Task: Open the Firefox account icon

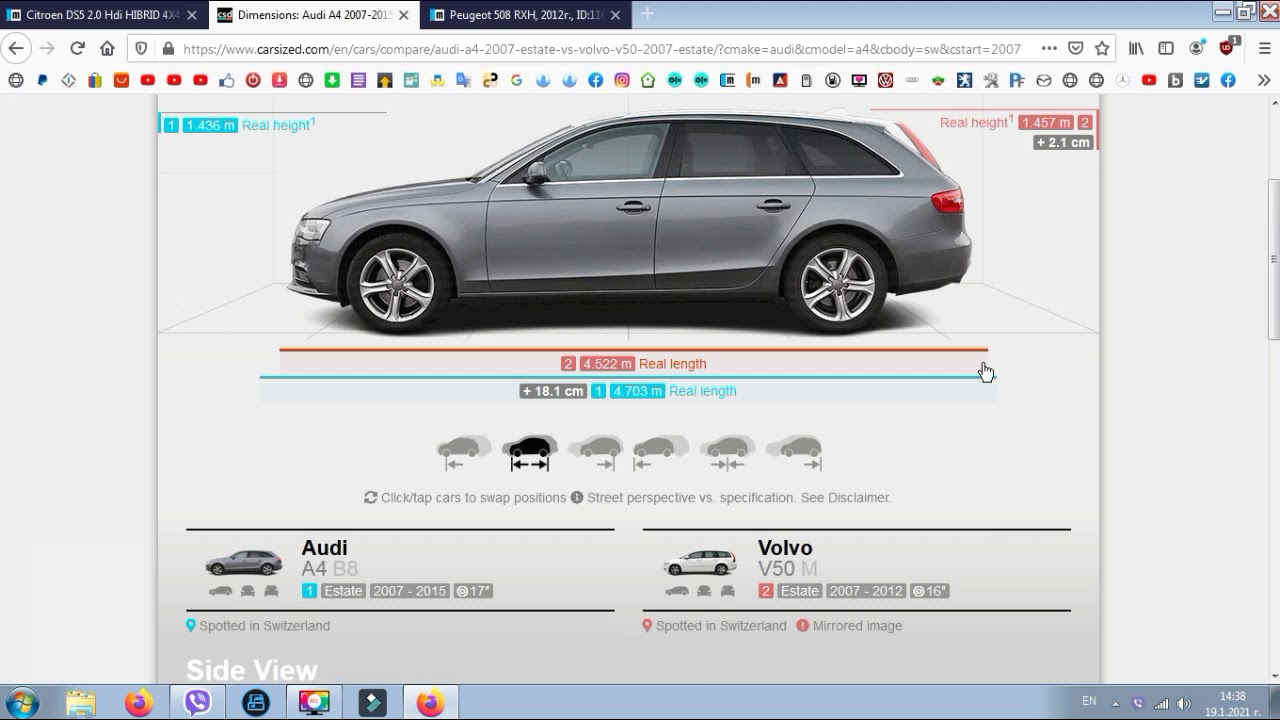Action: 1196,48
